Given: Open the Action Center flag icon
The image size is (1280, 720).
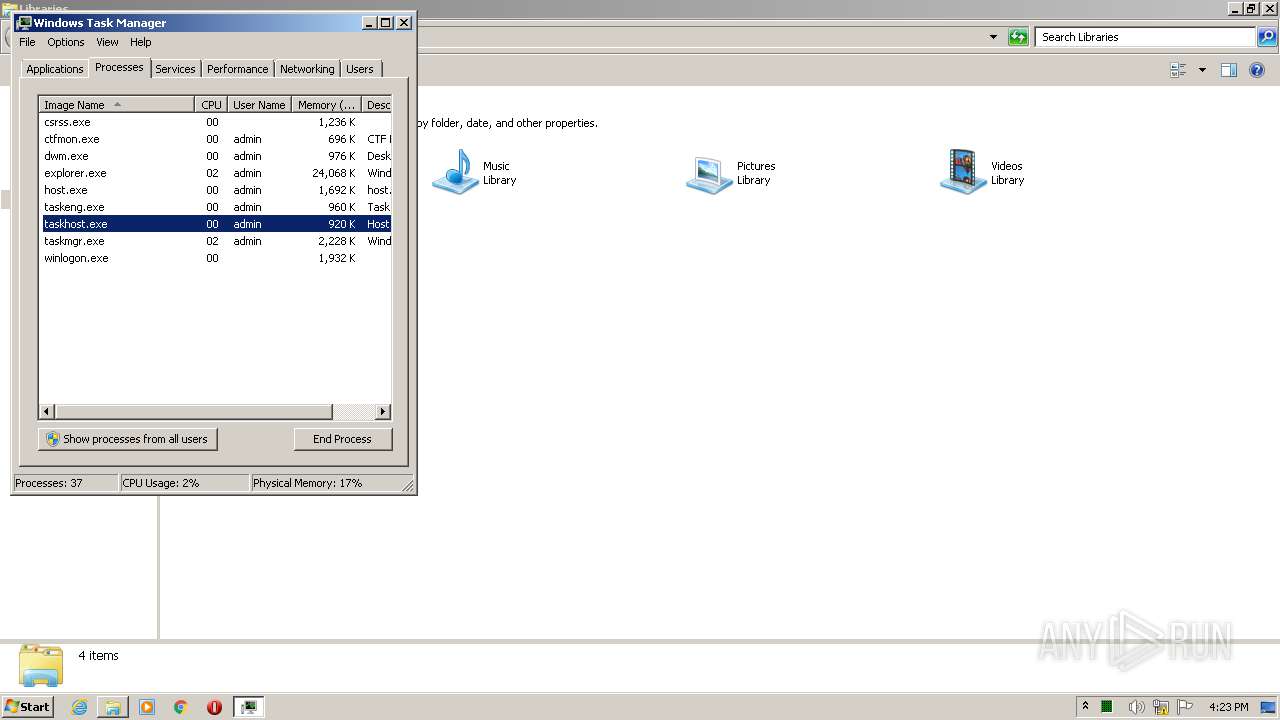Looking at the screenshot, I should click(1185, 707).
